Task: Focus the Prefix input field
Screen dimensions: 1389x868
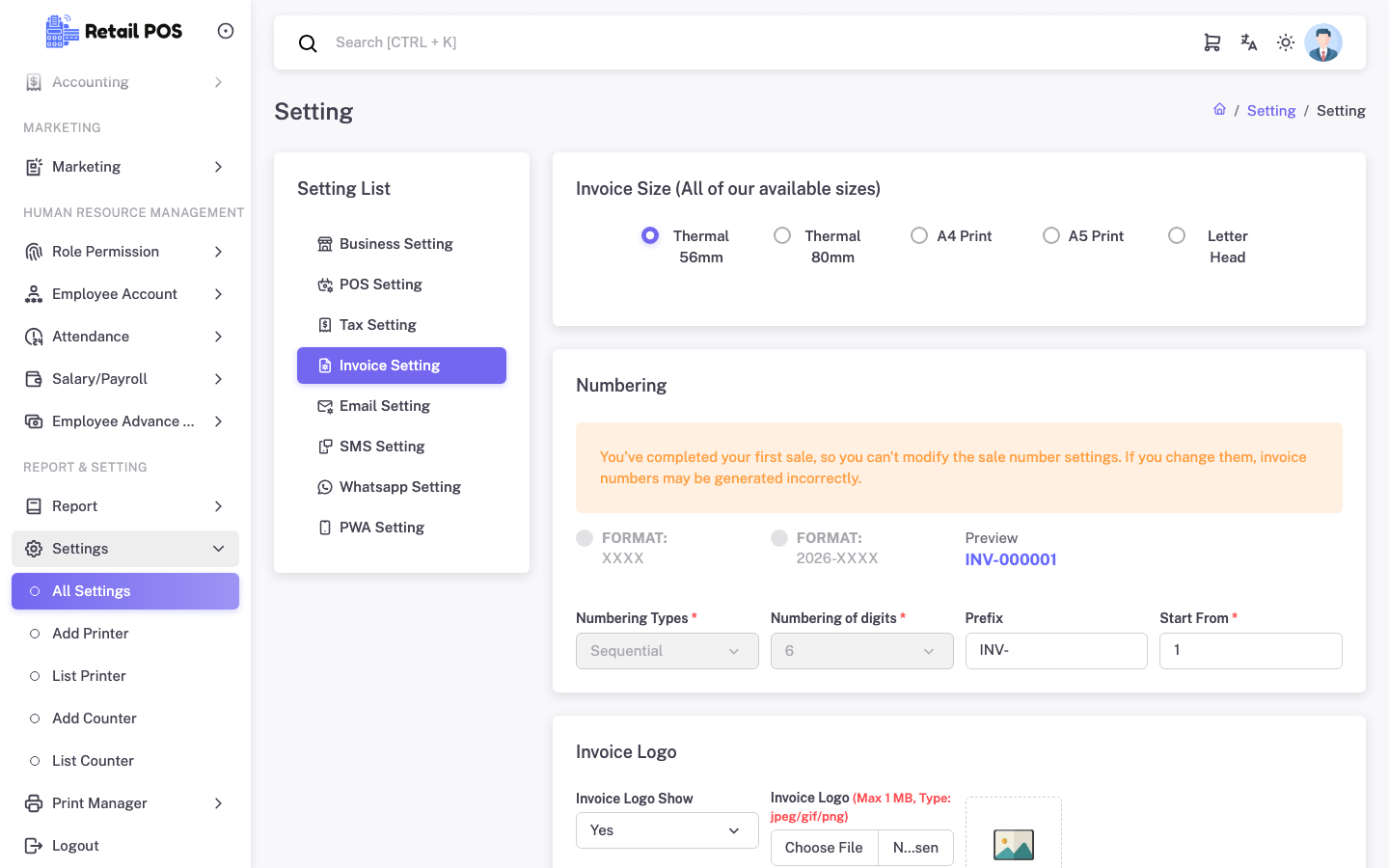Action: [x=1056, y=651]
